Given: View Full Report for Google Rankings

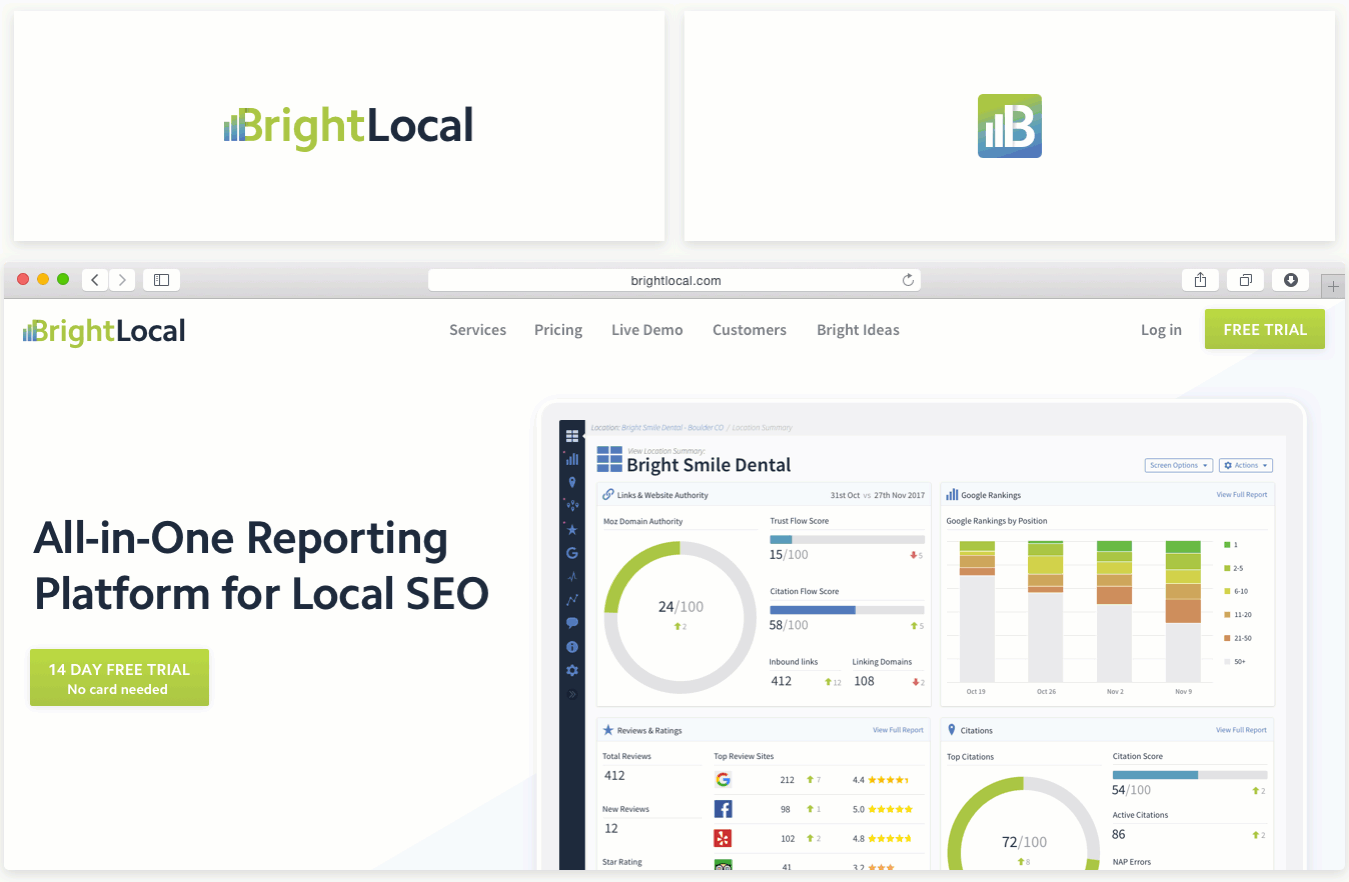Looking at the screenshot, I should (1241, 495).
